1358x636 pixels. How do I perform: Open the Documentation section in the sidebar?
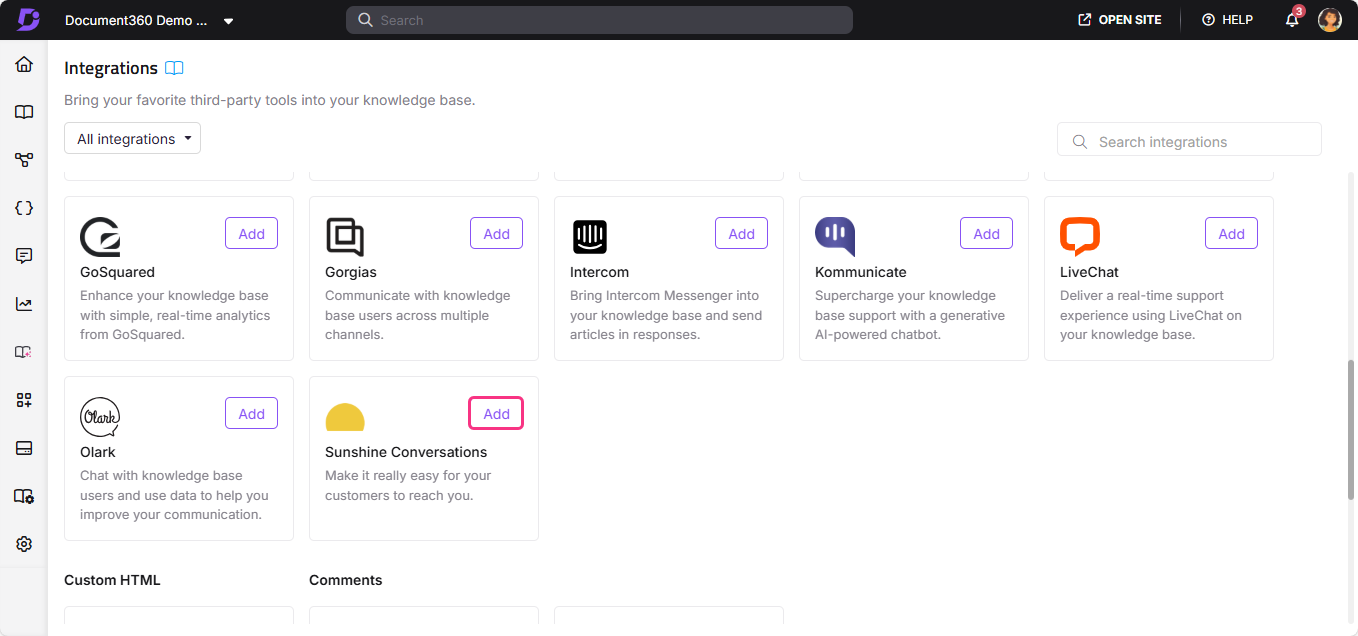click(23, 111)
